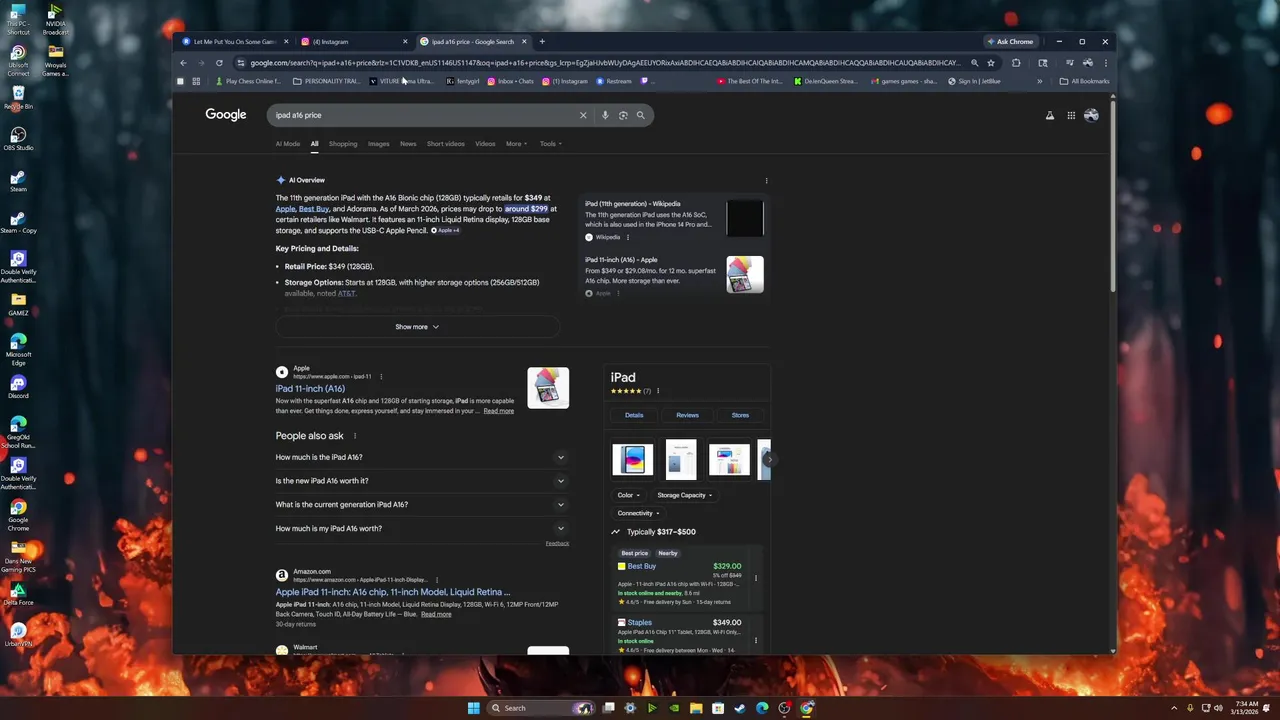The width and height of the screenshot is (1280, 720).
Task: Open a new Chrome tab
Action: click(x=542, y=42)
